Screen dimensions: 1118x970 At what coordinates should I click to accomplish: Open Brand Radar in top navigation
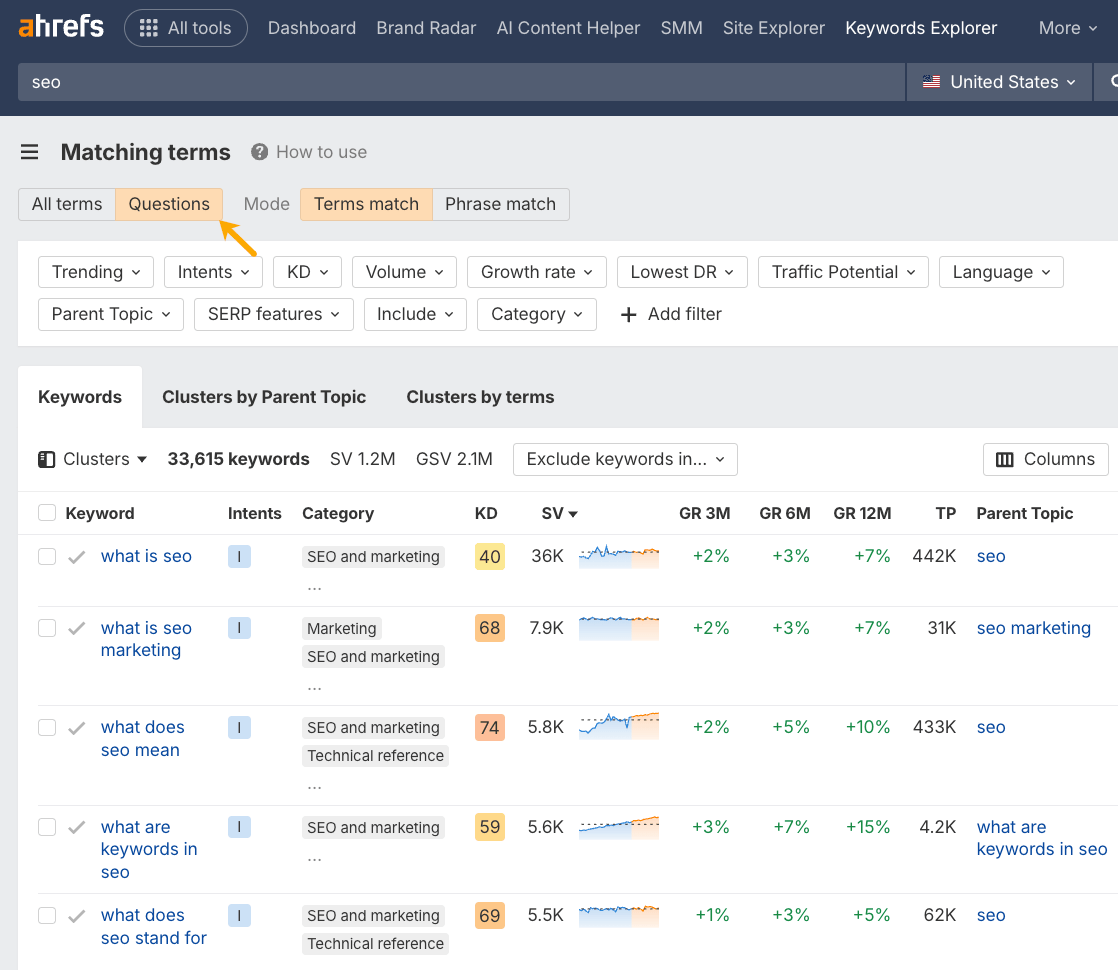[426, 28]
